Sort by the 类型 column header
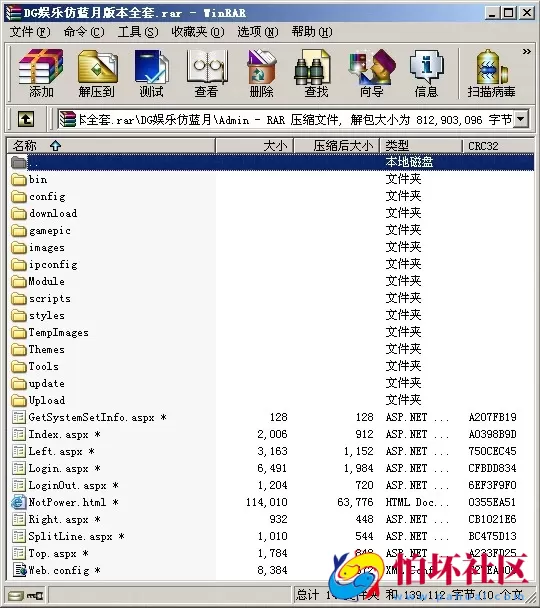Screen dimensions: 540x608 pos(421,146)
